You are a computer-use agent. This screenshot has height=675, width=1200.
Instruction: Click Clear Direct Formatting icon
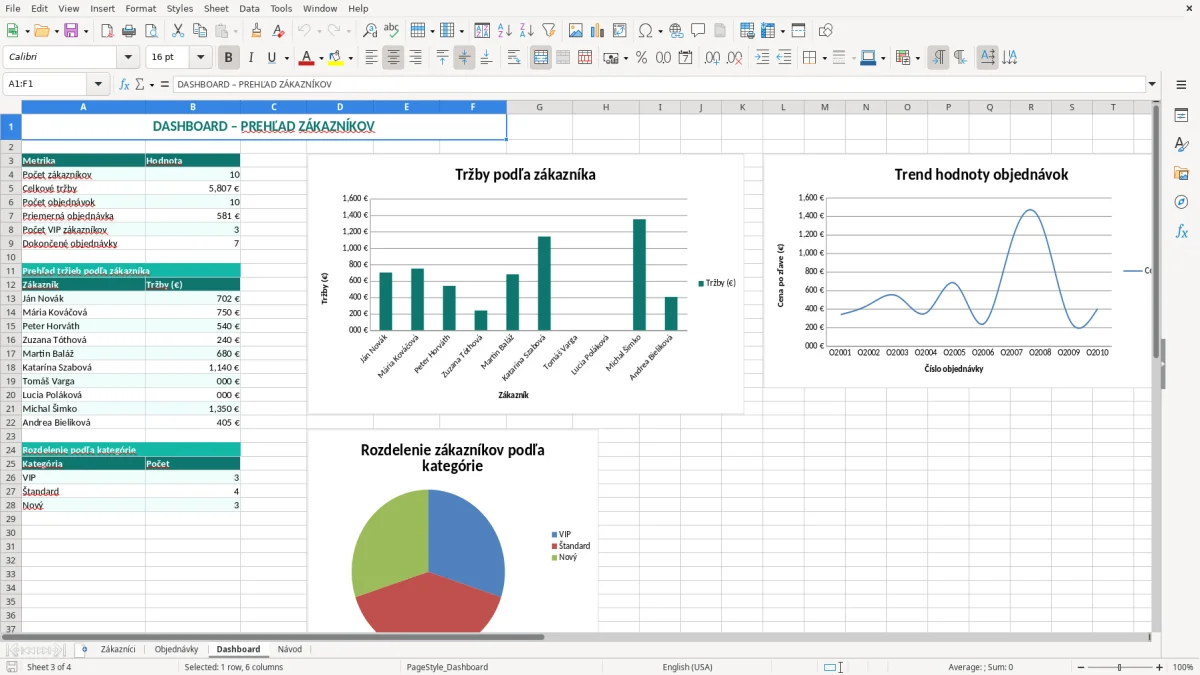point(277,31)
